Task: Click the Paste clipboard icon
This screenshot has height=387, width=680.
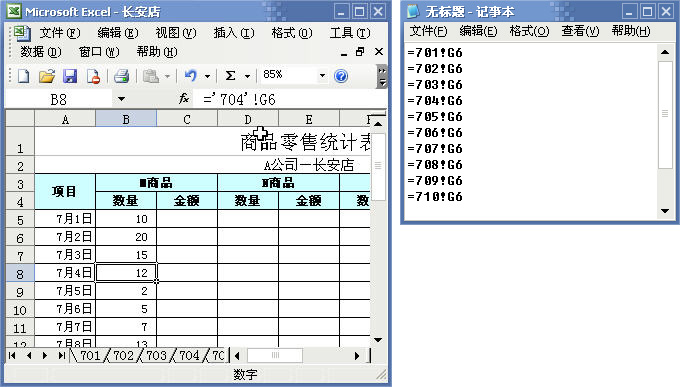Action: click(150, 76)
